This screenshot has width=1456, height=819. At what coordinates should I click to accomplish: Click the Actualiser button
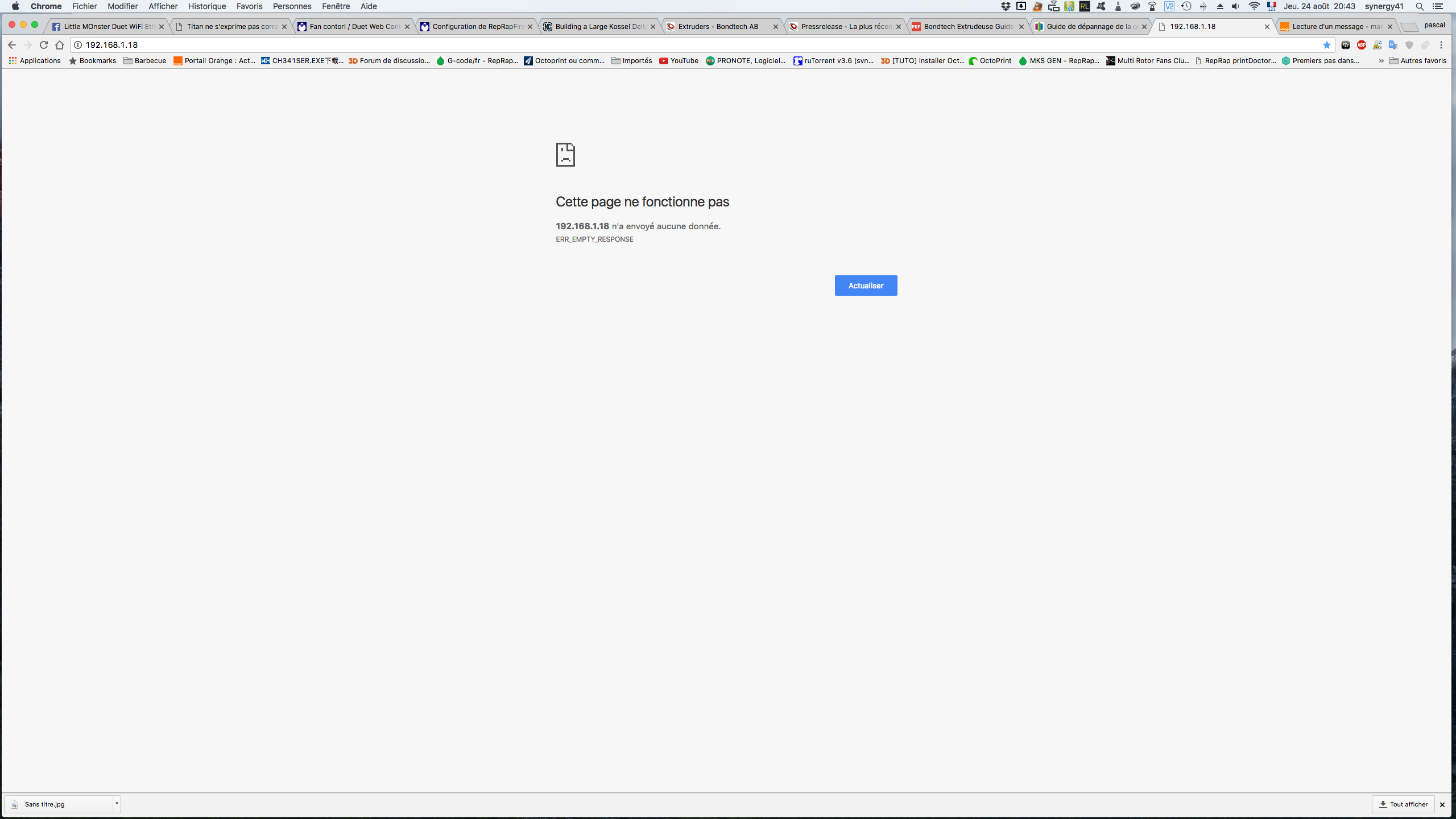point(866,286)
